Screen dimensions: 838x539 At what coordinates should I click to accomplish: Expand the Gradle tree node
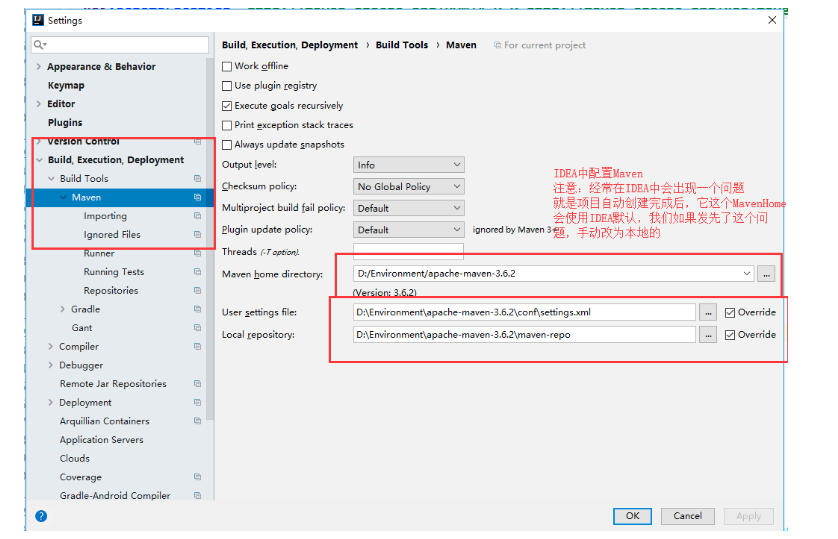(63, 309)
